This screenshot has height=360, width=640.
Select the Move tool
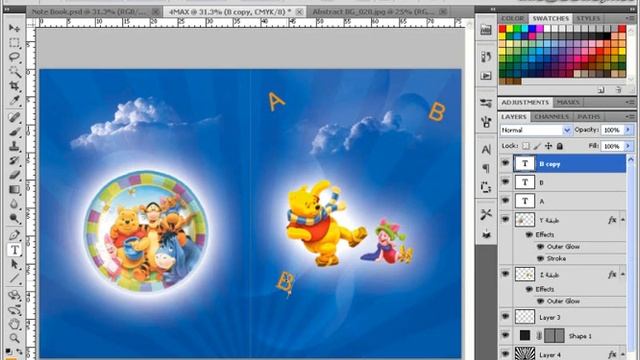14,28
